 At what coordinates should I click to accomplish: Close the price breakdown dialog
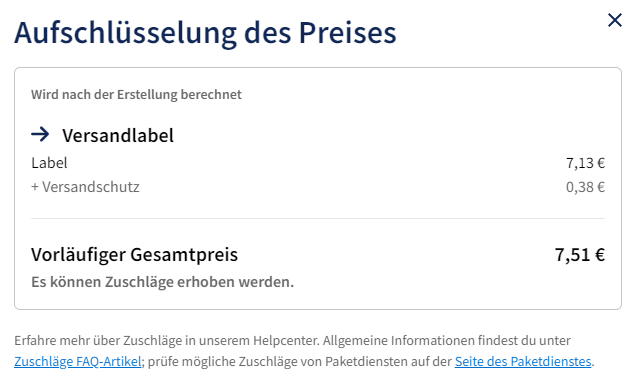tap(615, 20)
